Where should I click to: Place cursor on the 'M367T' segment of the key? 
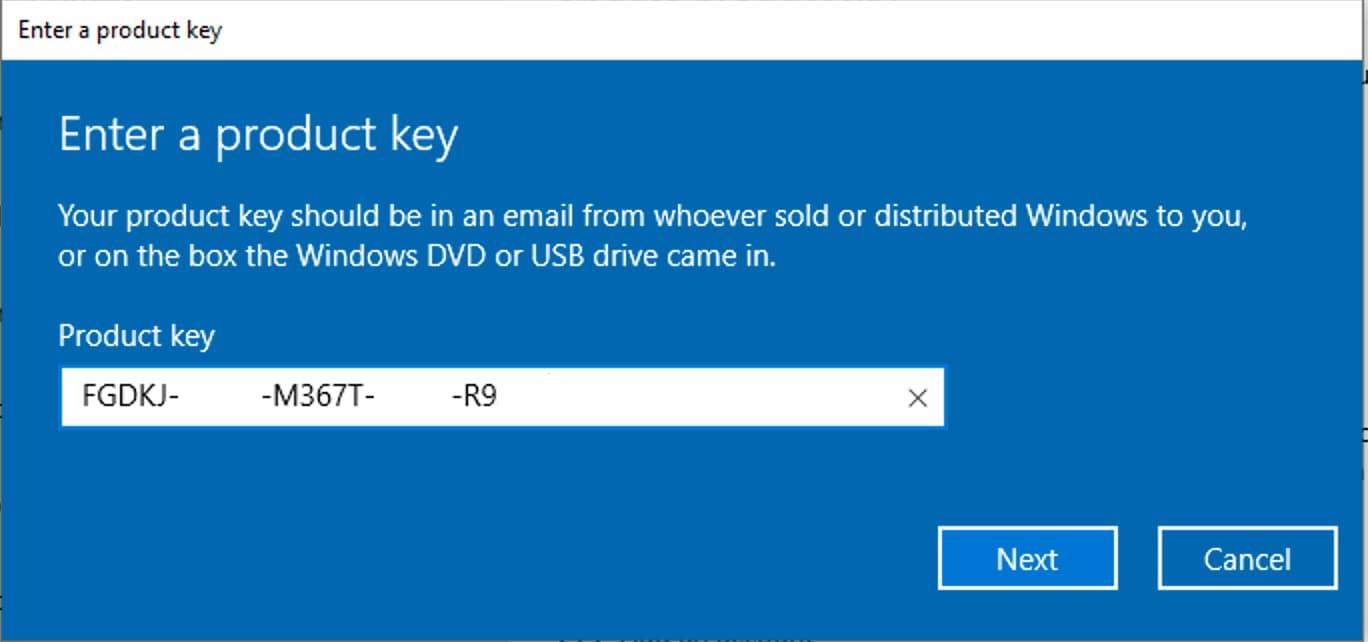click(x=319, y=398)
